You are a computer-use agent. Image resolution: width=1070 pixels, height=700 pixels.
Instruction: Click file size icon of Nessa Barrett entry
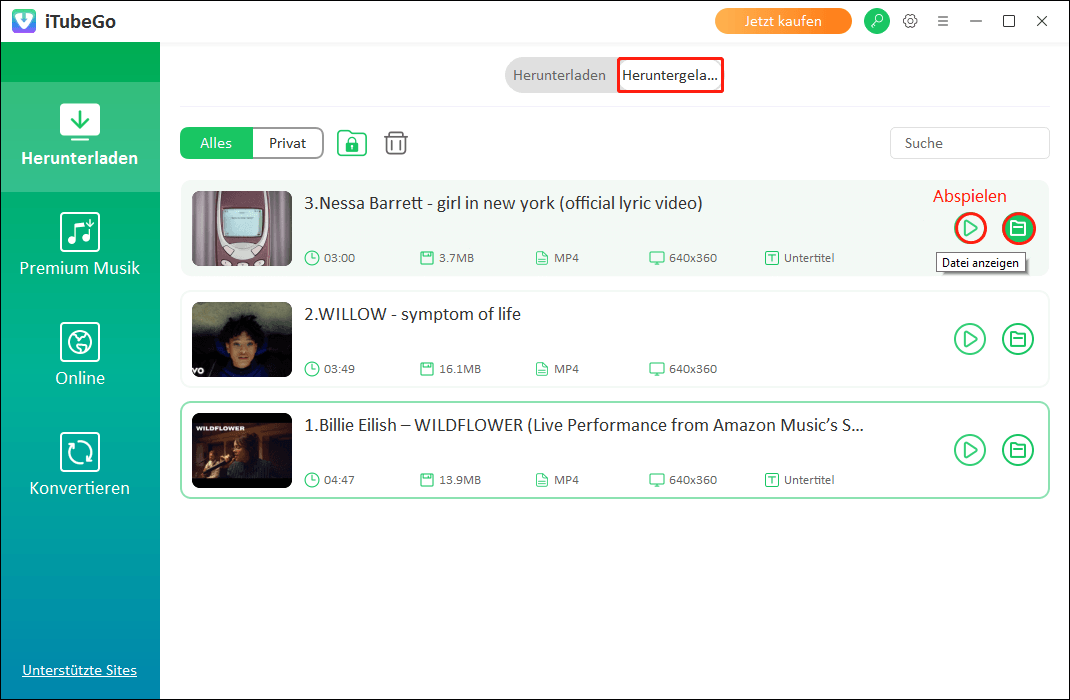pos(427,258)
